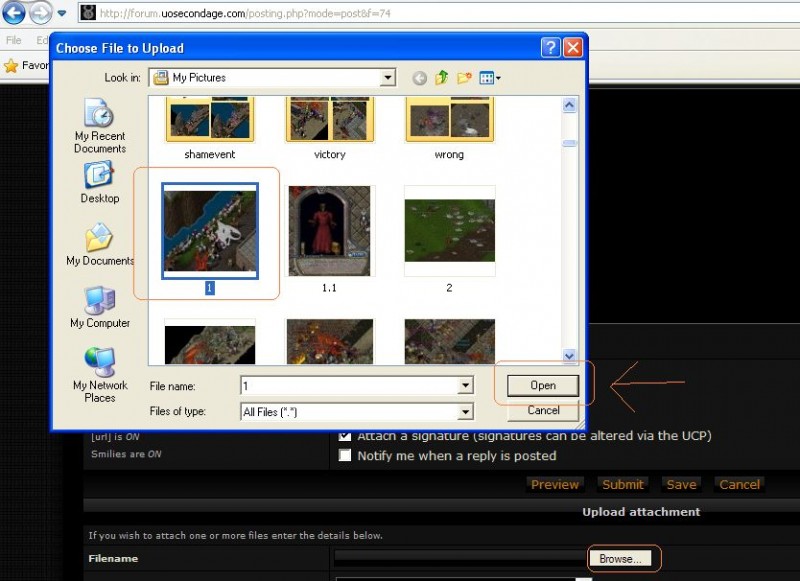Toggle the Attach a signature checkbox
Screen dimensions: 800x581
345,436
